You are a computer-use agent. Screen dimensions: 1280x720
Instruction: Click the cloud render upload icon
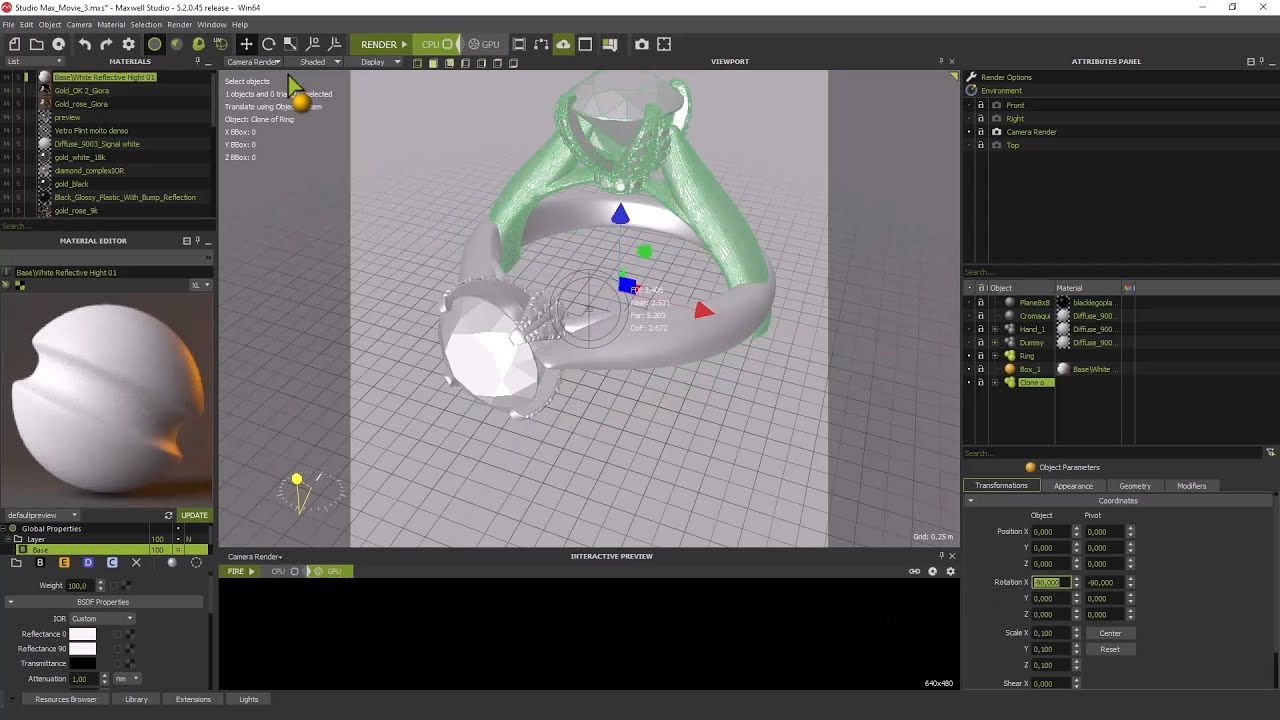563,44
